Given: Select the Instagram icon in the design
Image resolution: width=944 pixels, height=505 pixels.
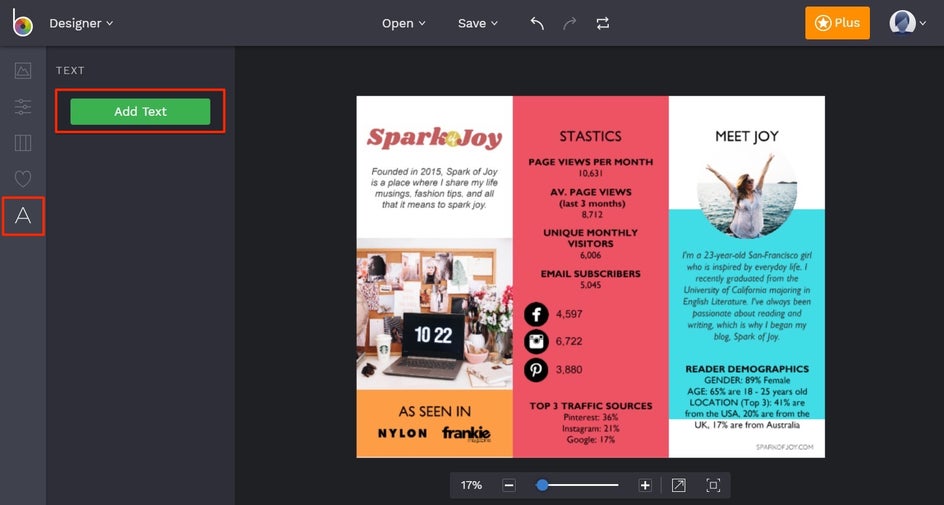Looking at the screenshot, I should (536, 341).
